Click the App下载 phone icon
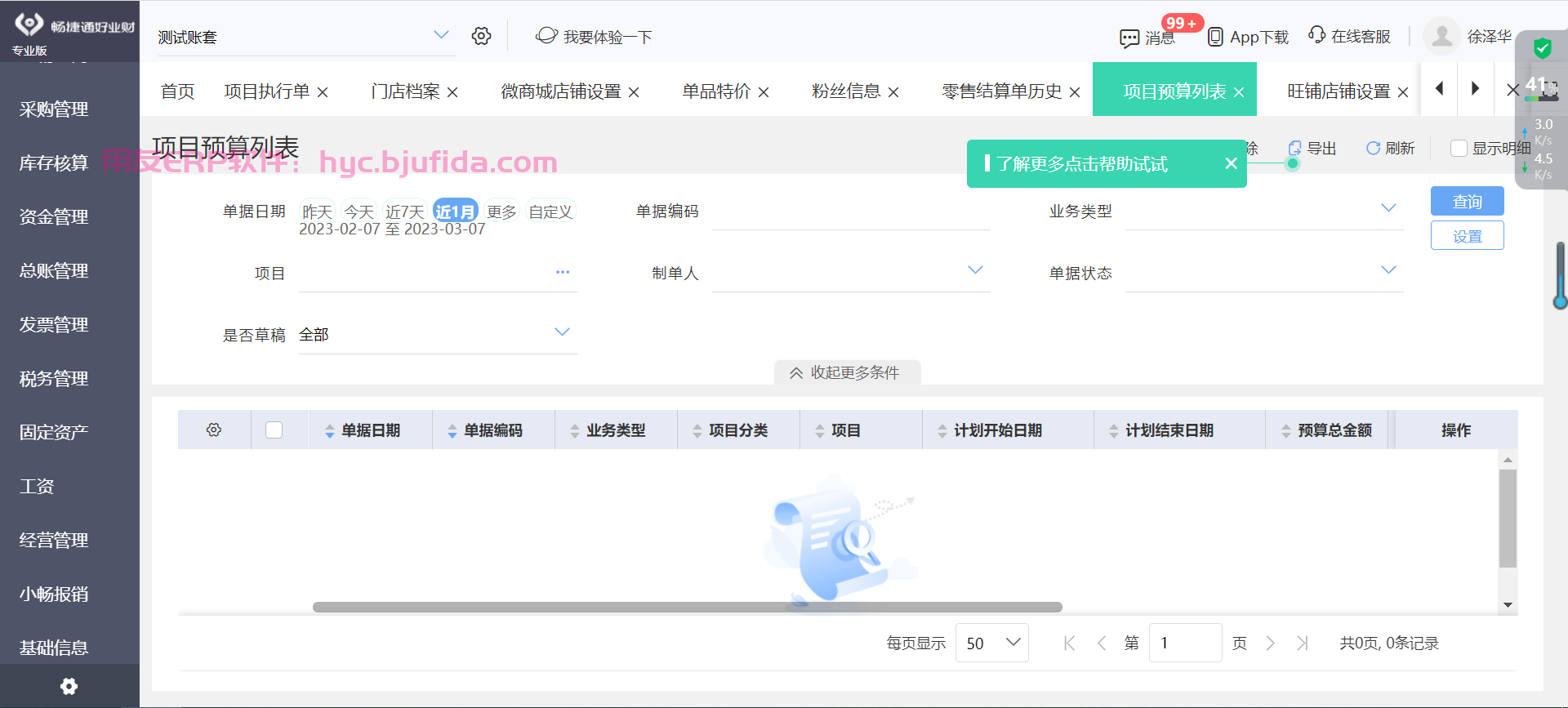This screenshot has height=708, width=1568. pyautogui.click(x=1215, y=37)
